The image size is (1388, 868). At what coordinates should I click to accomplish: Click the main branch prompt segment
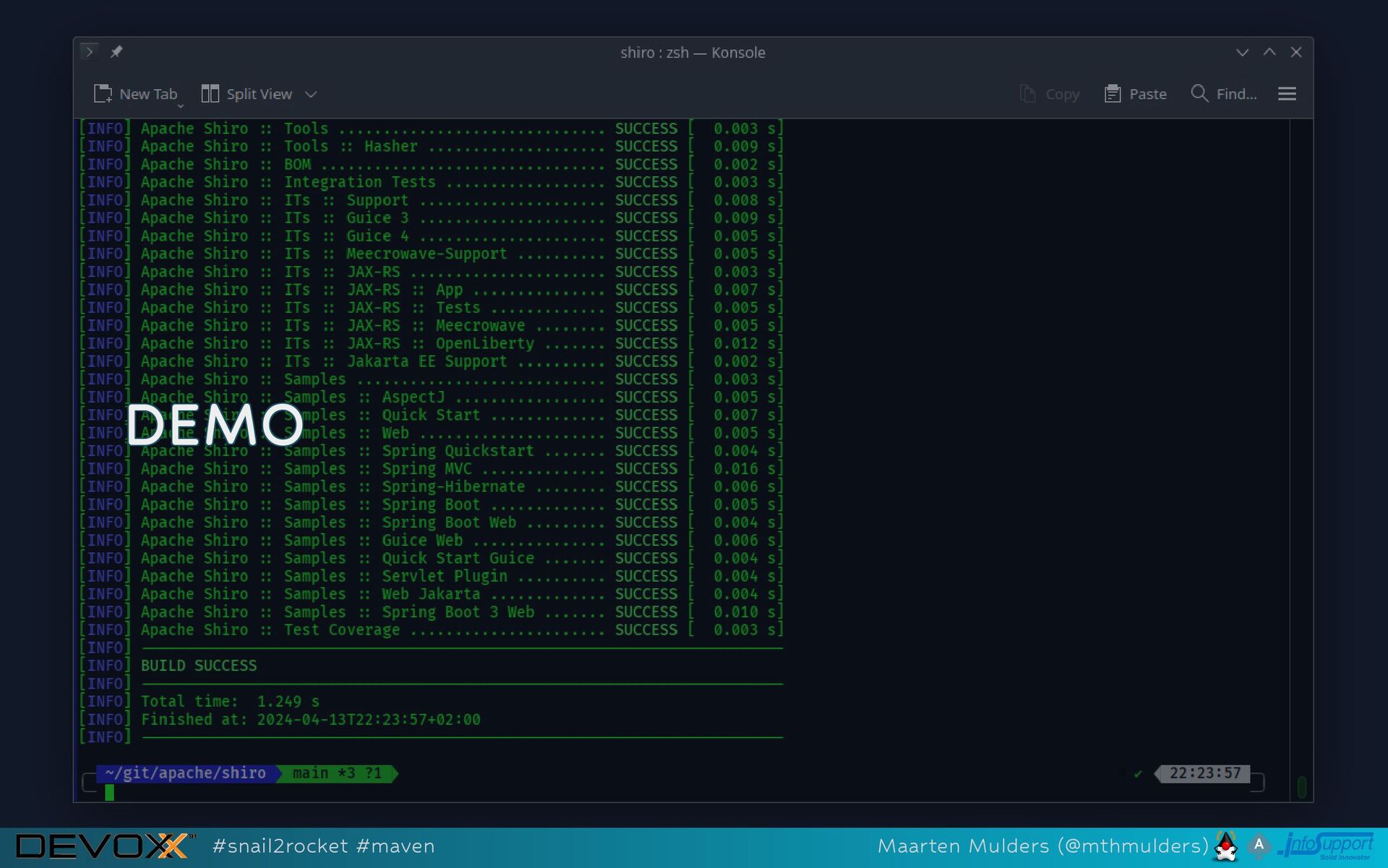pos(337,773)
